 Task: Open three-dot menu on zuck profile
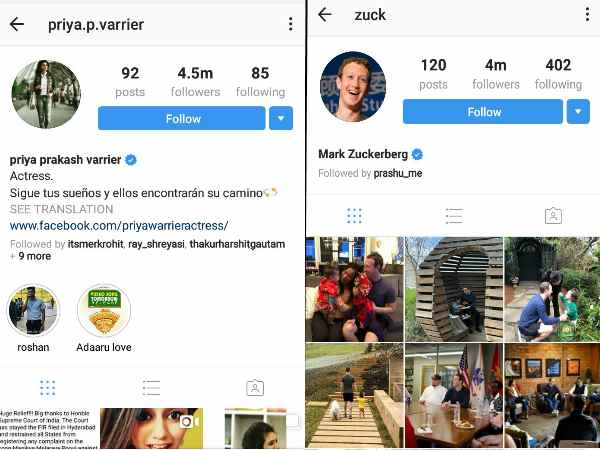[x=587, y=15]
